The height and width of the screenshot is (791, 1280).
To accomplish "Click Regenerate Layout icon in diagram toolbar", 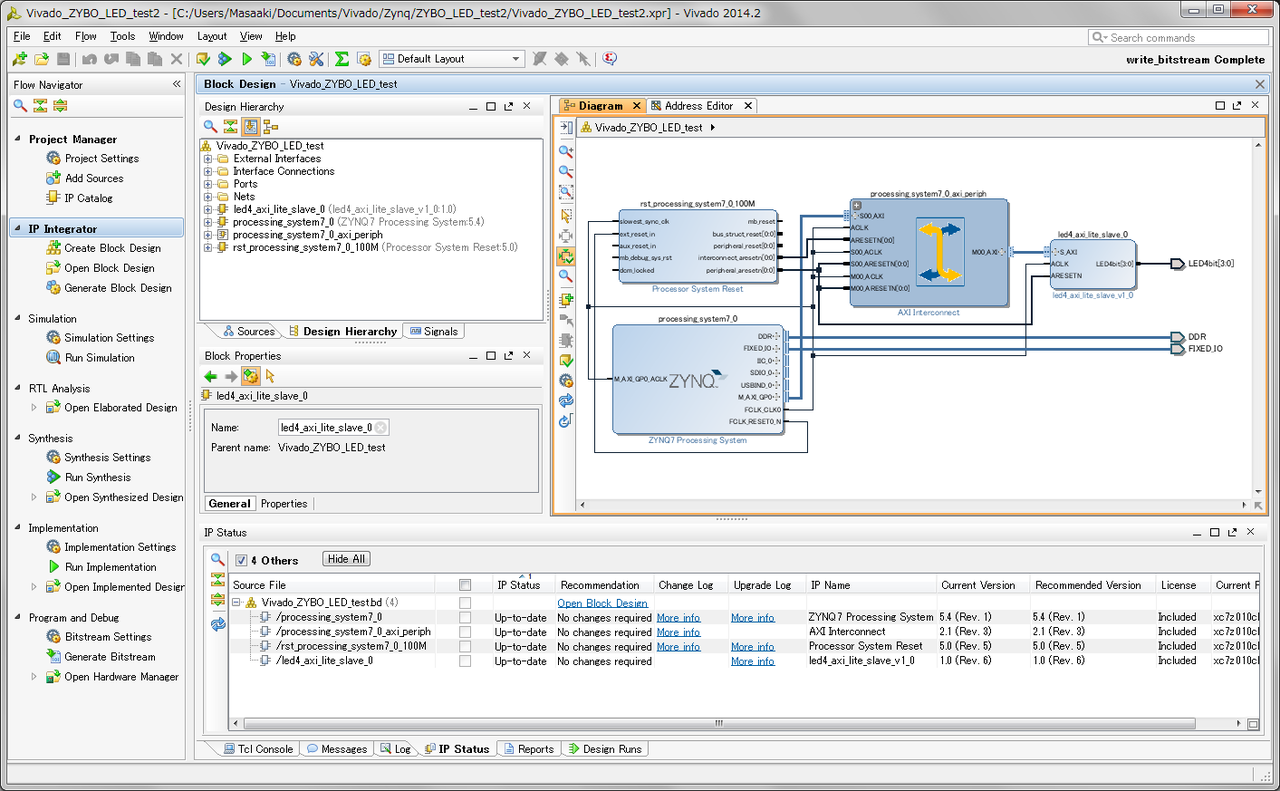I will click(x=566, y=400).
